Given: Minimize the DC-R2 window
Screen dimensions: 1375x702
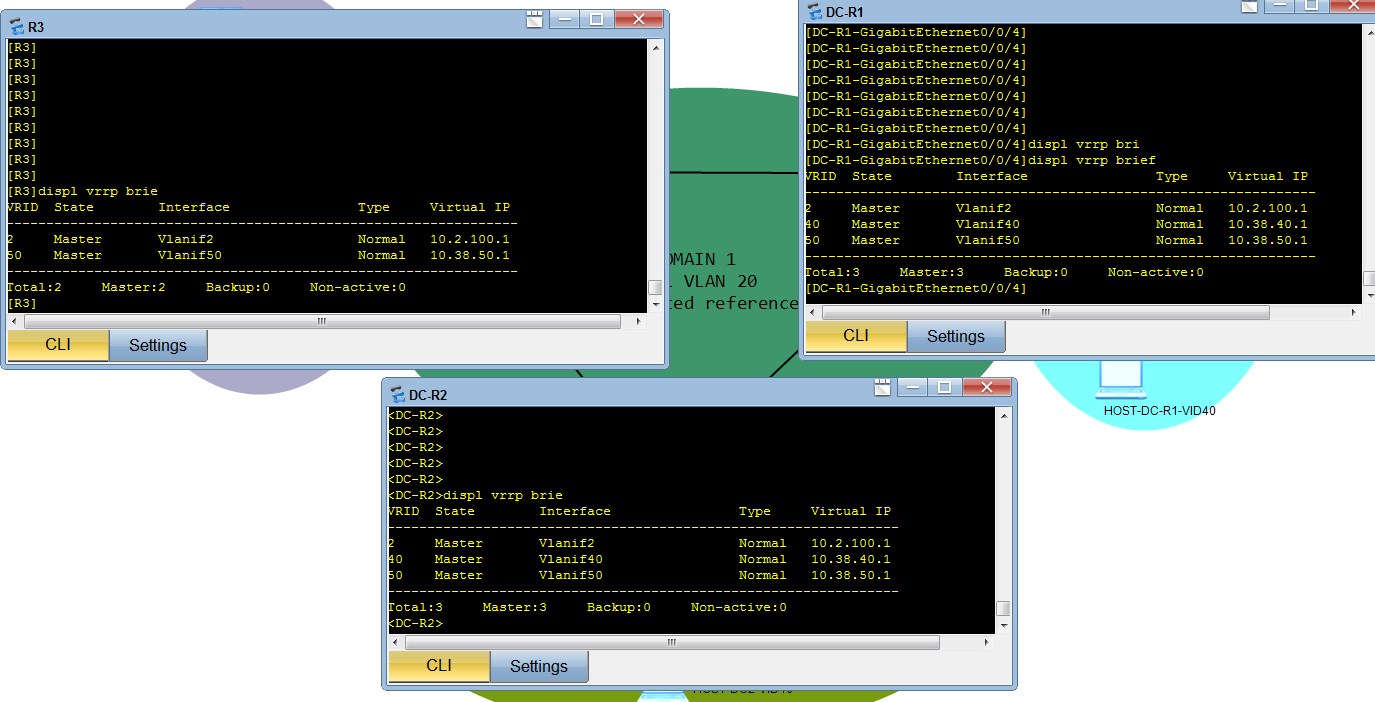Looking at the screenshot, I should (x=913, y=386).
